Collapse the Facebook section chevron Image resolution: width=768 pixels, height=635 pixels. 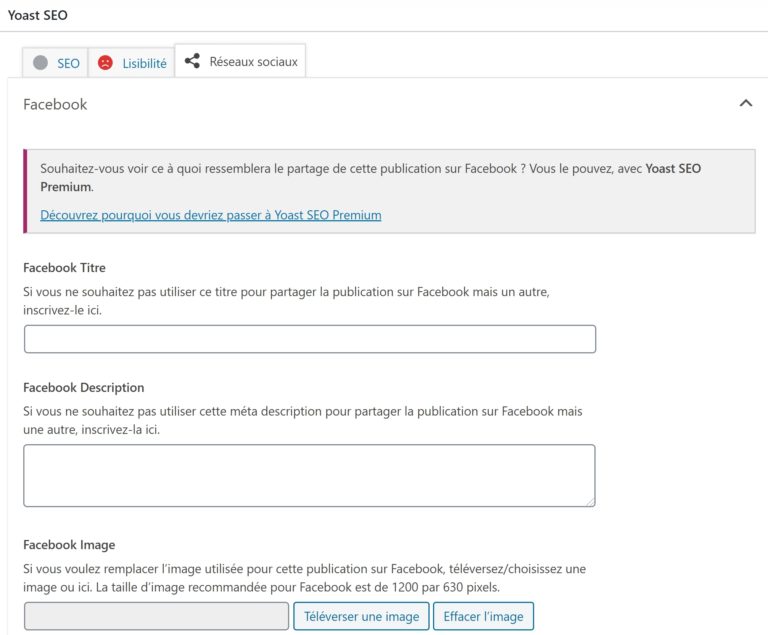pyautogui.click(x=745, y=103)
